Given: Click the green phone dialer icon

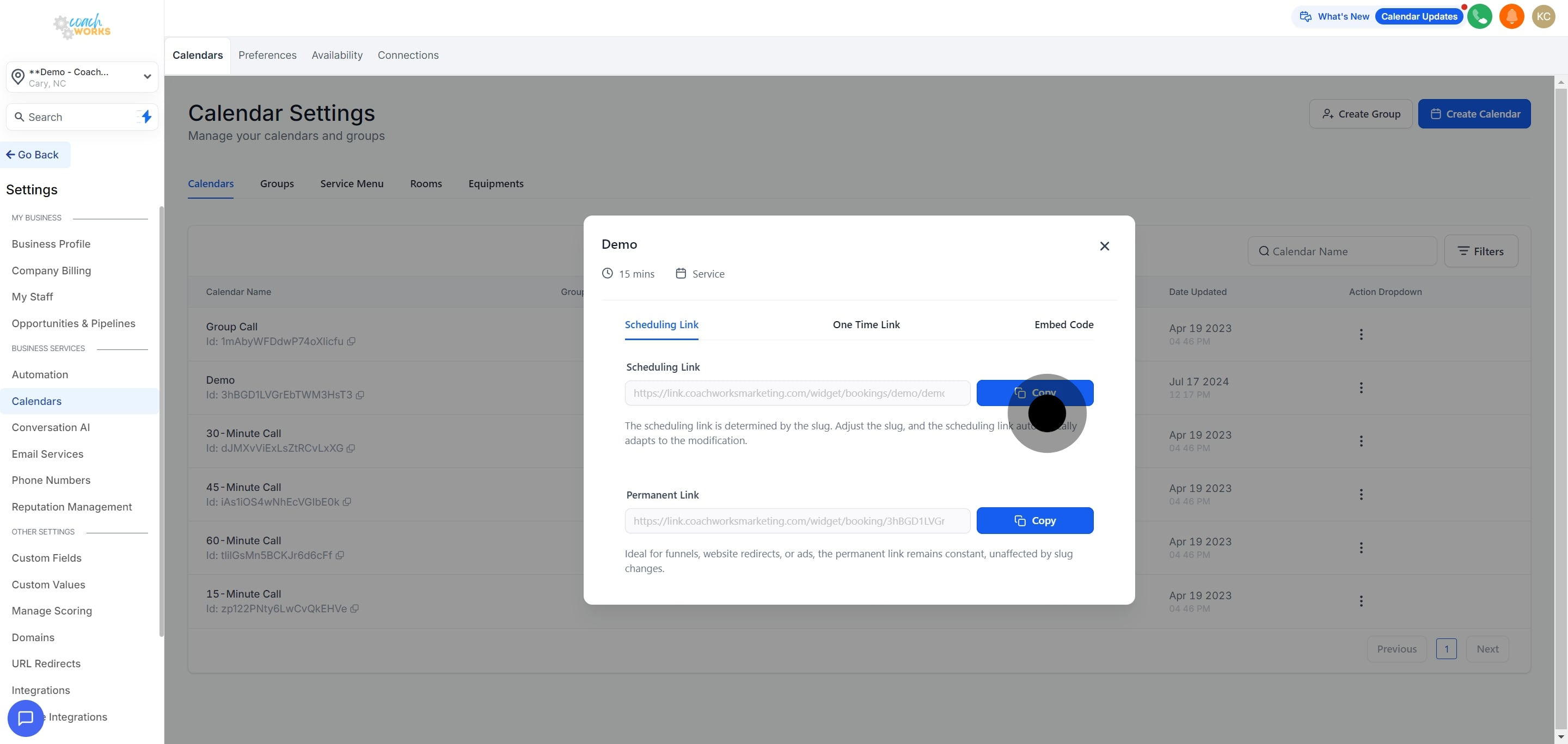Looking at the screenshot, I should [x=1479, y=16].
